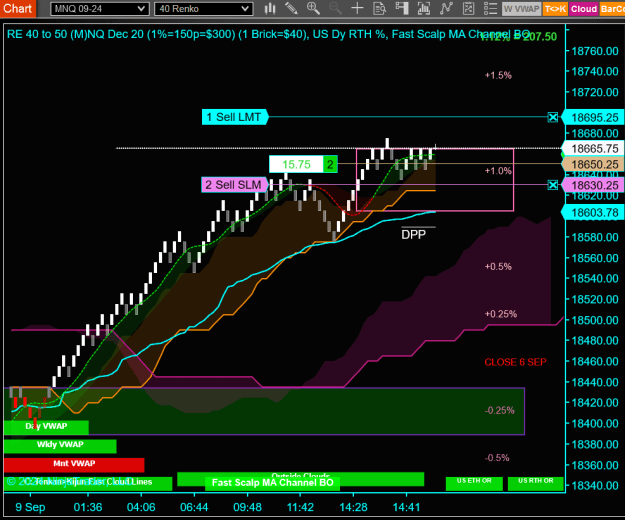Click the +0.25% level label
625x520 pixels.
501,314
